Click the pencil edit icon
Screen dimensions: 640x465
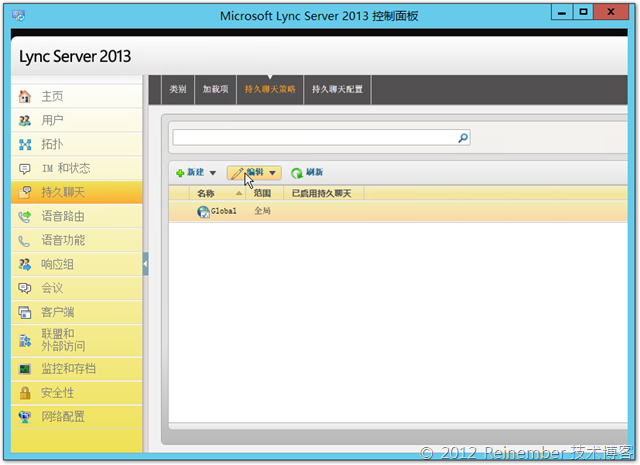[237, 173]
